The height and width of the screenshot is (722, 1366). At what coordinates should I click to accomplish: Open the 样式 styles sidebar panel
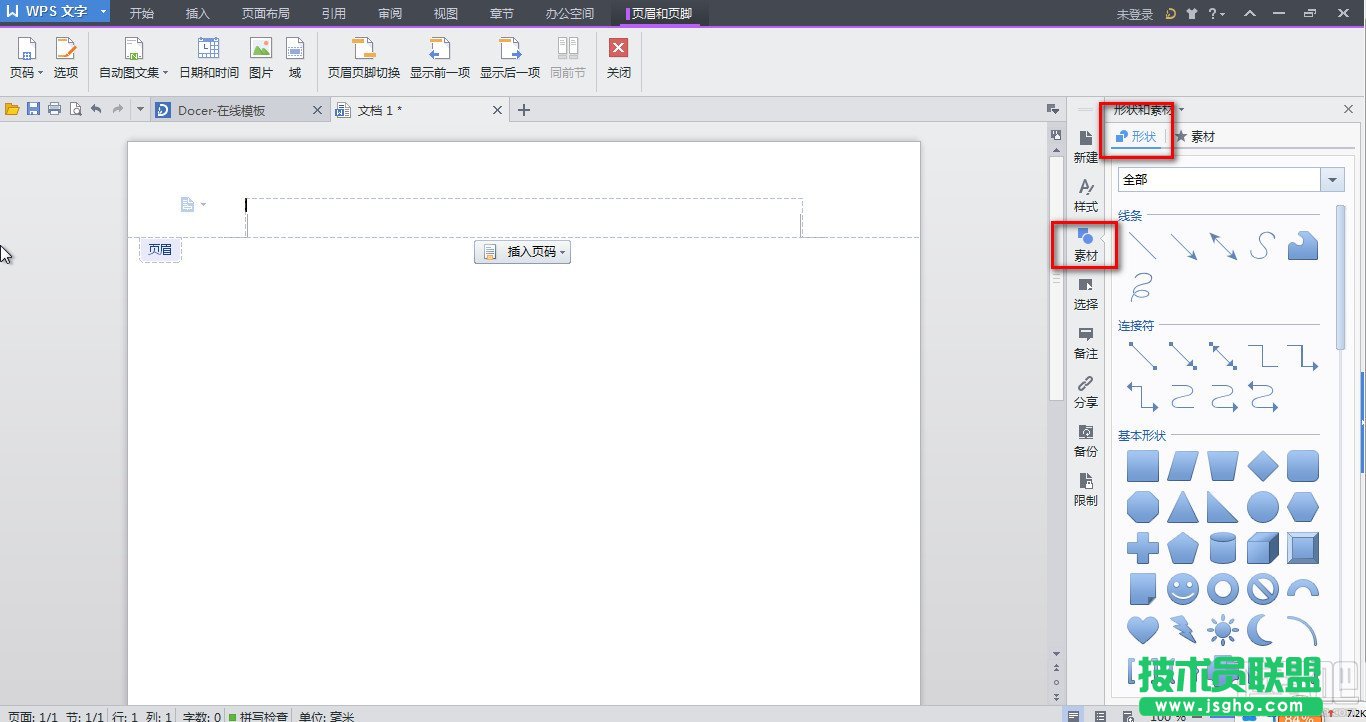click(x=1085, y=195)
